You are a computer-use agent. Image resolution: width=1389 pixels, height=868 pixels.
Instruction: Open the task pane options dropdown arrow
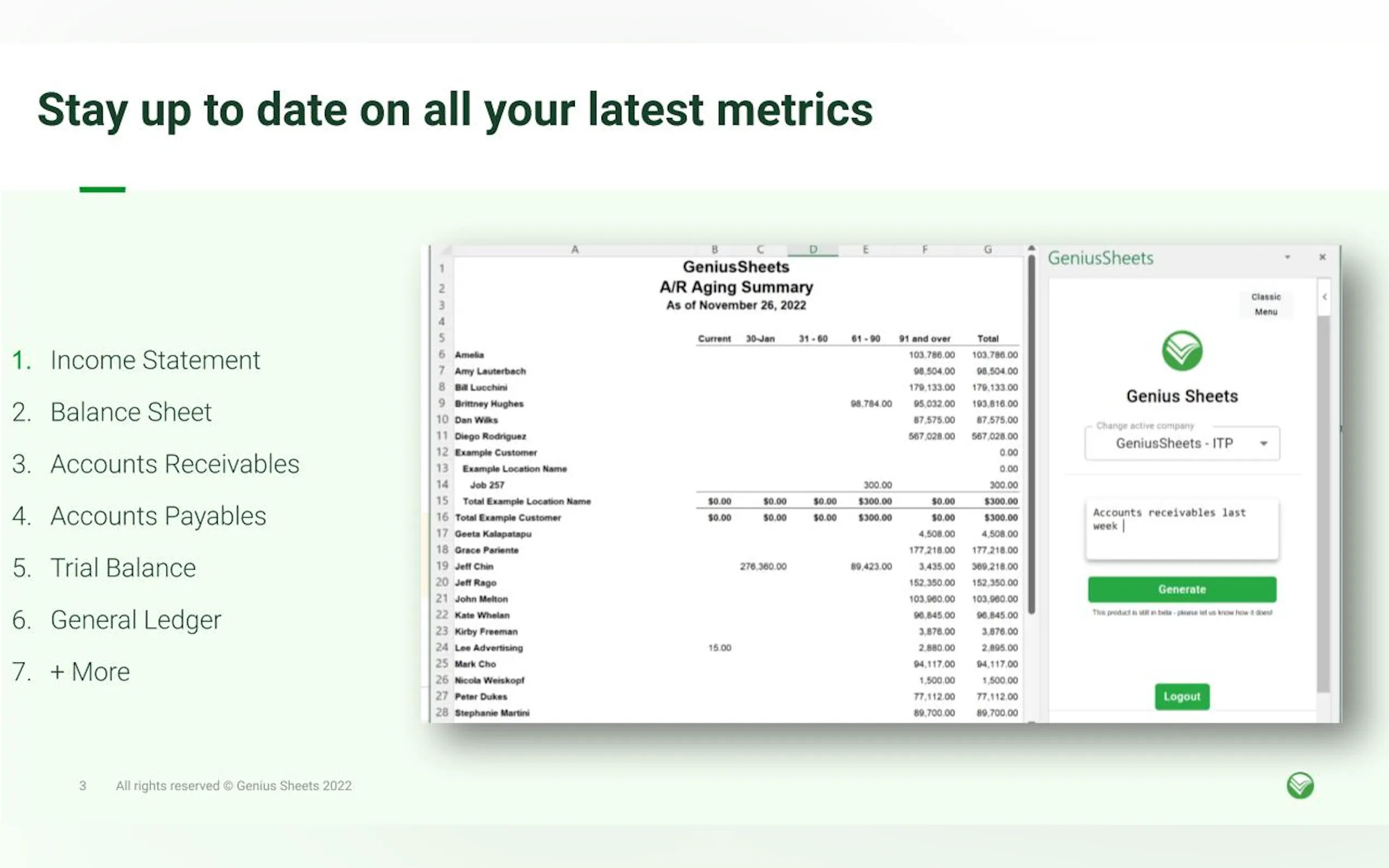[1287, 257]
